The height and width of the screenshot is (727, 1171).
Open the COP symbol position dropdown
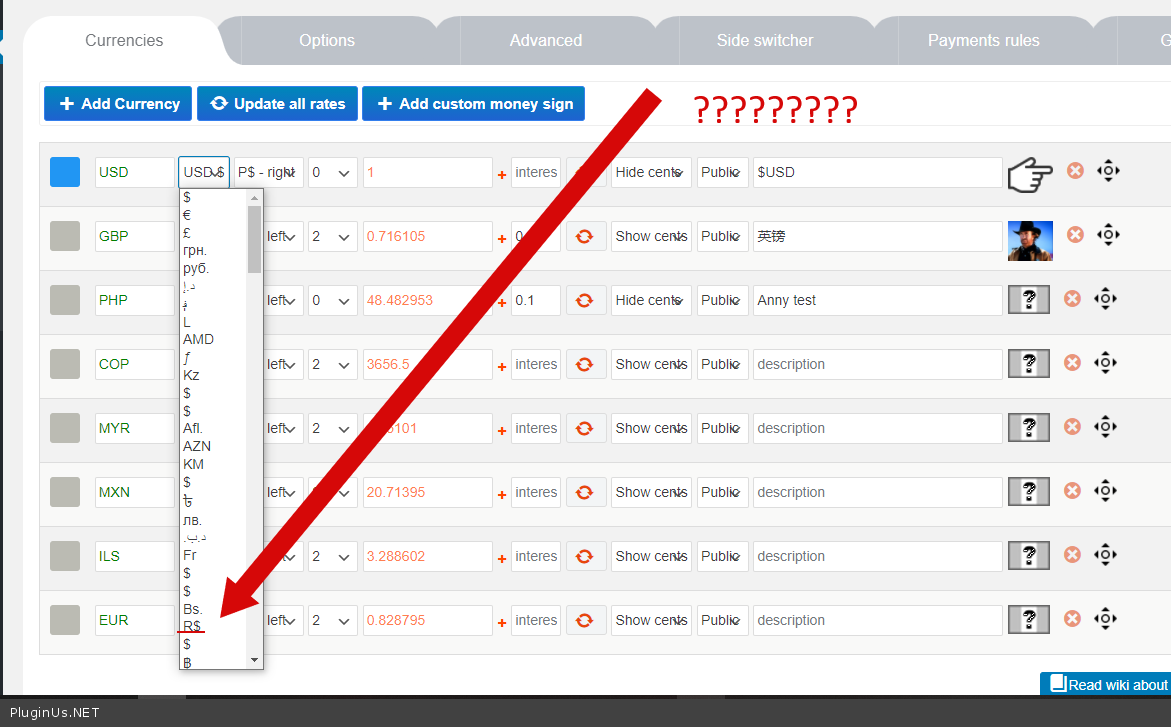point(283,364)
